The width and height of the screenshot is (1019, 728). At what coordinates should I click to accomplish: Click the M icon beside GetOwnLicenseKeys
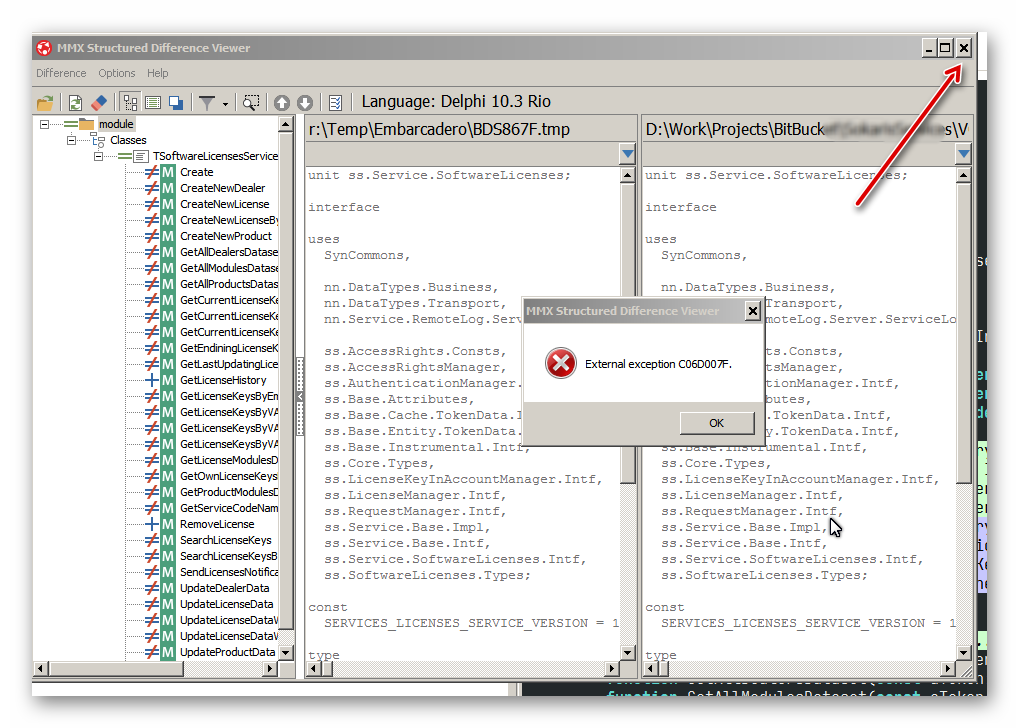pyautogui.click(x=168, y=476)
